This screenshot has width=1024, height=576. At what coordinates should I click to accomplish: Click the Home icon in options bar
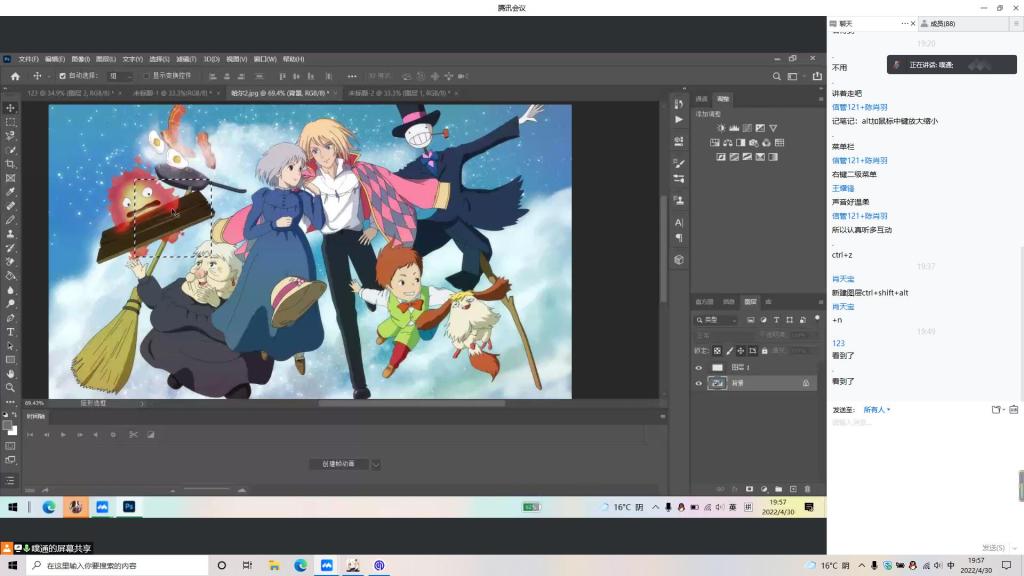tap(15, 76)
